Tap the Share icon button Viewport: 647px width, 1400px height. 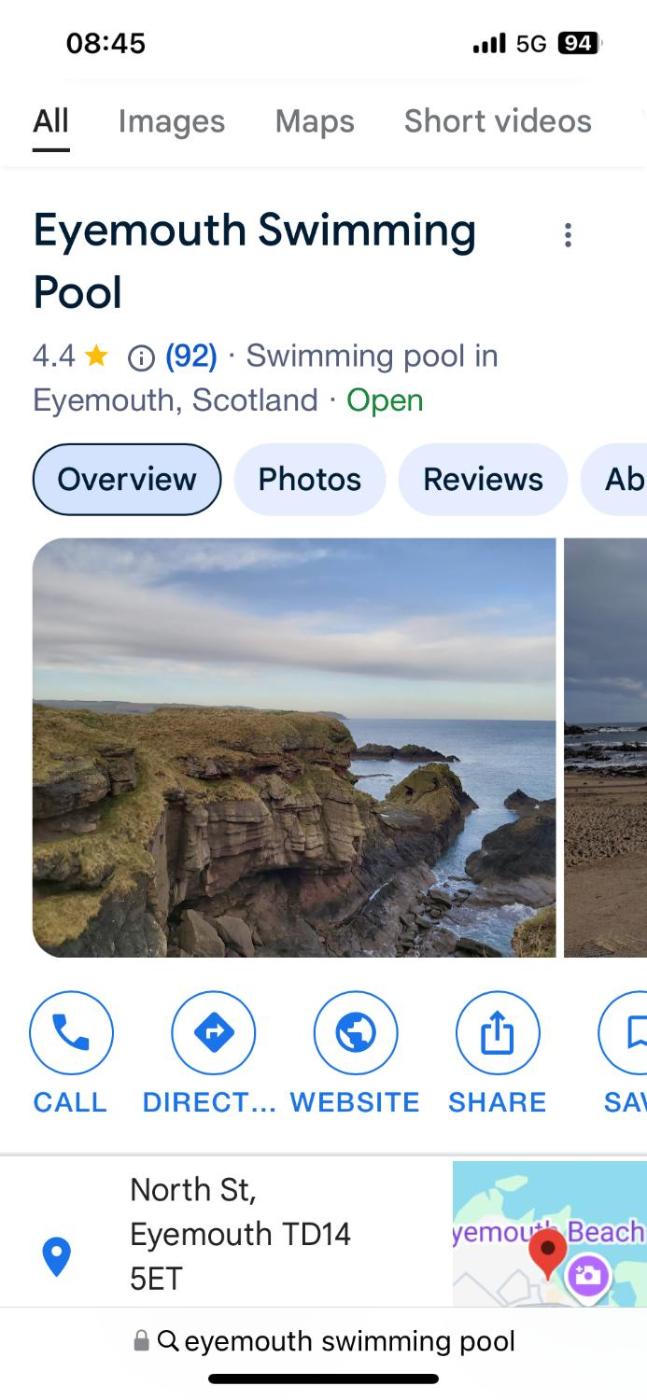coord(497,1033)
